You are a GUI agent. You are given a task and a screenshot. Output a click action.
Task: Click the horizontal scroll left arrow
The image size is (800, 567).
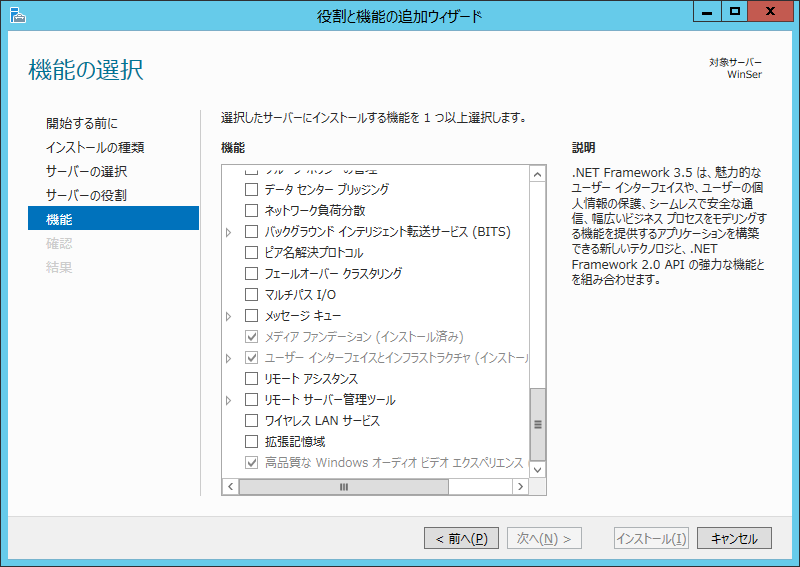coord(231,486)
